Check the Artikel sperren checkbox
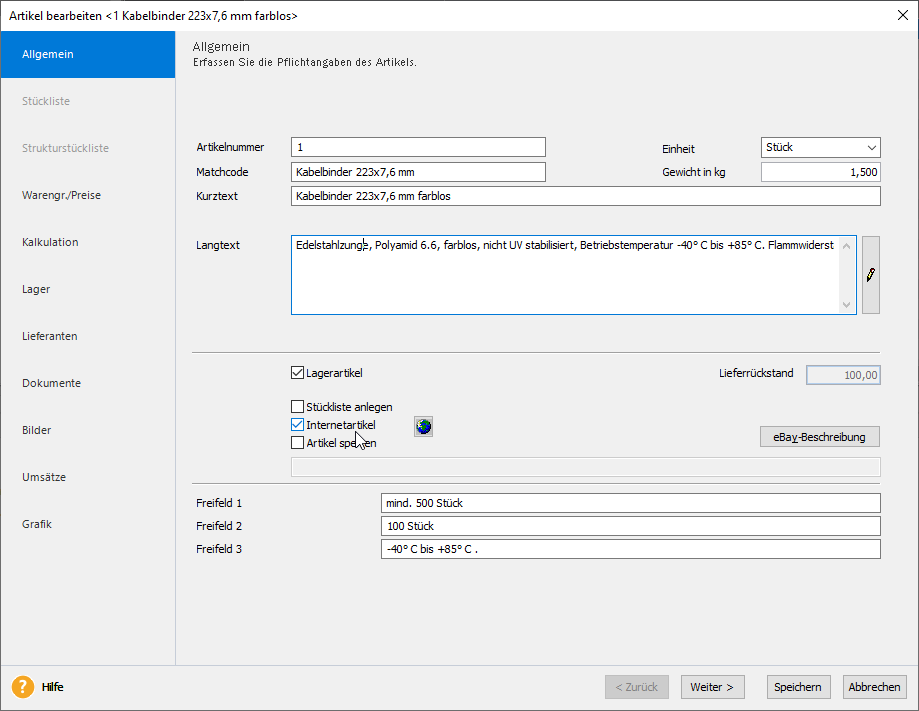Screen dimensions: 919x711 pos(297,443)
